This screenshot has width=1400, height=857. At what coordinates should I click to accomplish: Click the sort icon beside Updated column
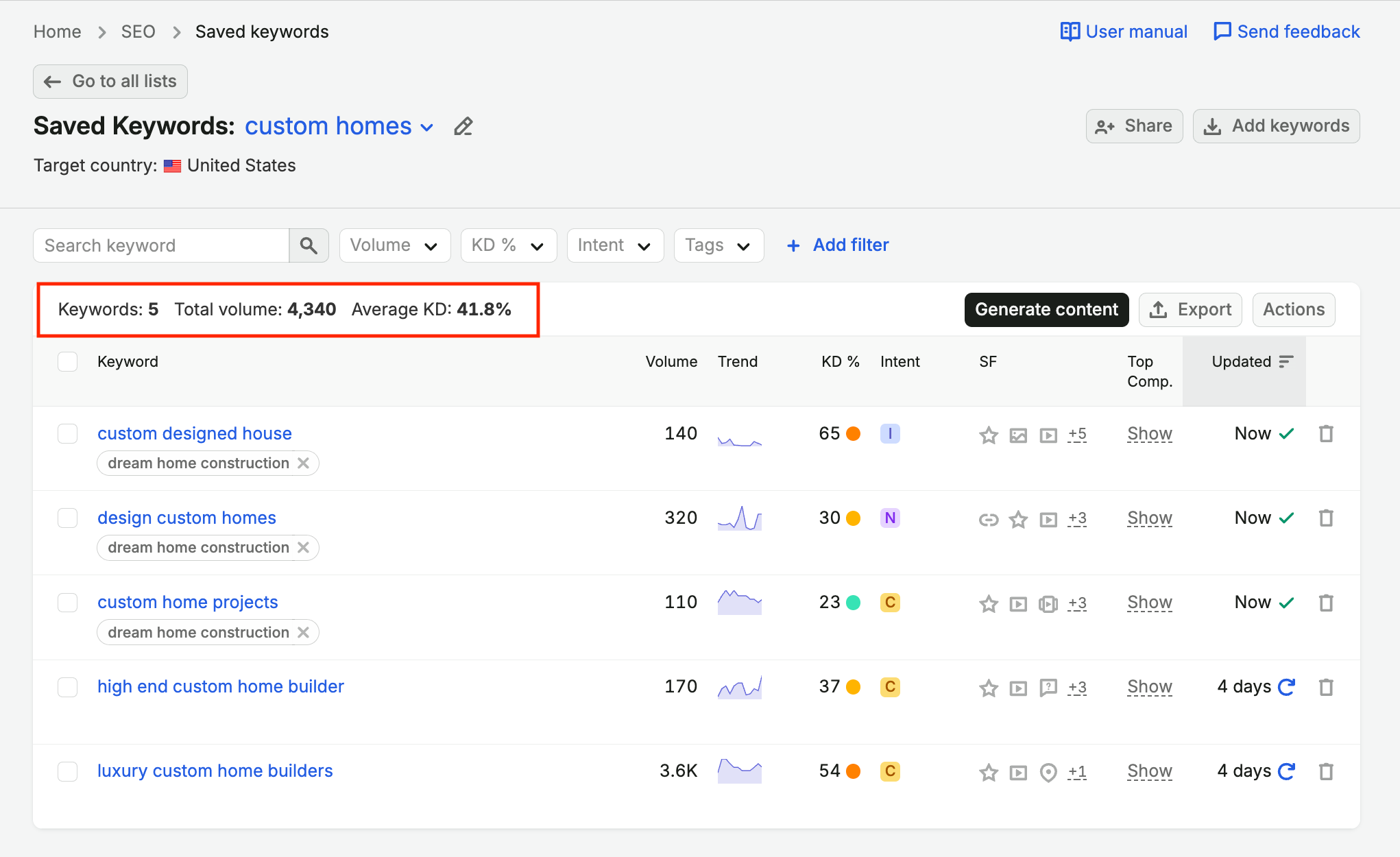click(1286, 361)
